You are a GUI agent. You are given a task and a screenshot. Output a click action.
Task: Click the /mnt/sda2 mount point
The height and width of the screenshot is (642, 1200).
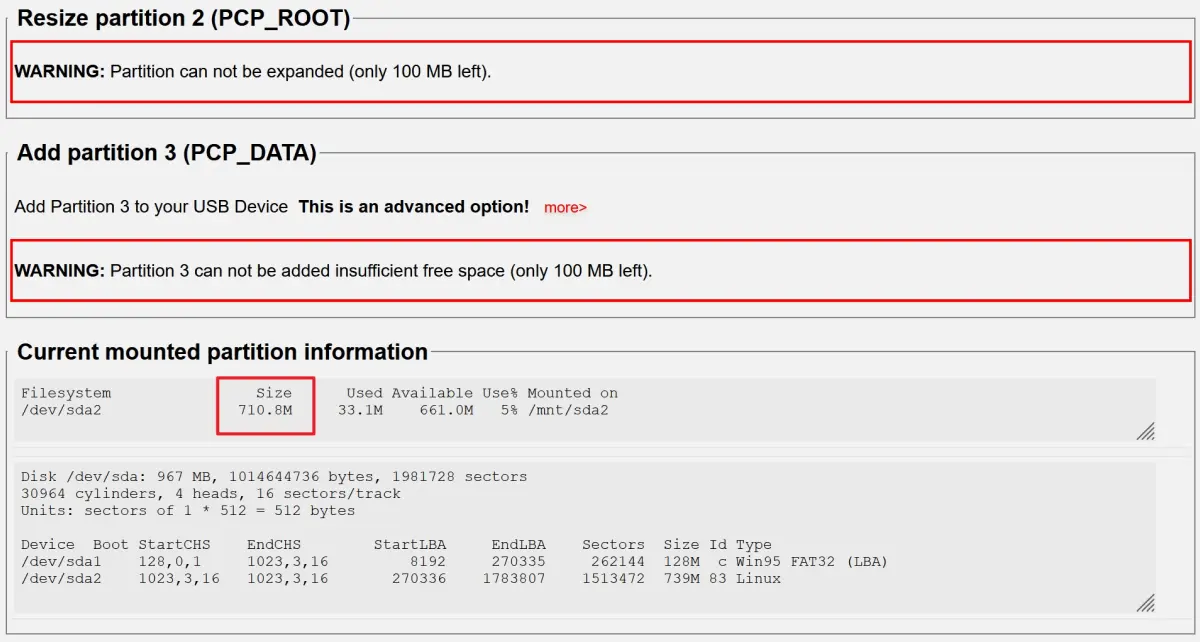[x=568, y=410]
